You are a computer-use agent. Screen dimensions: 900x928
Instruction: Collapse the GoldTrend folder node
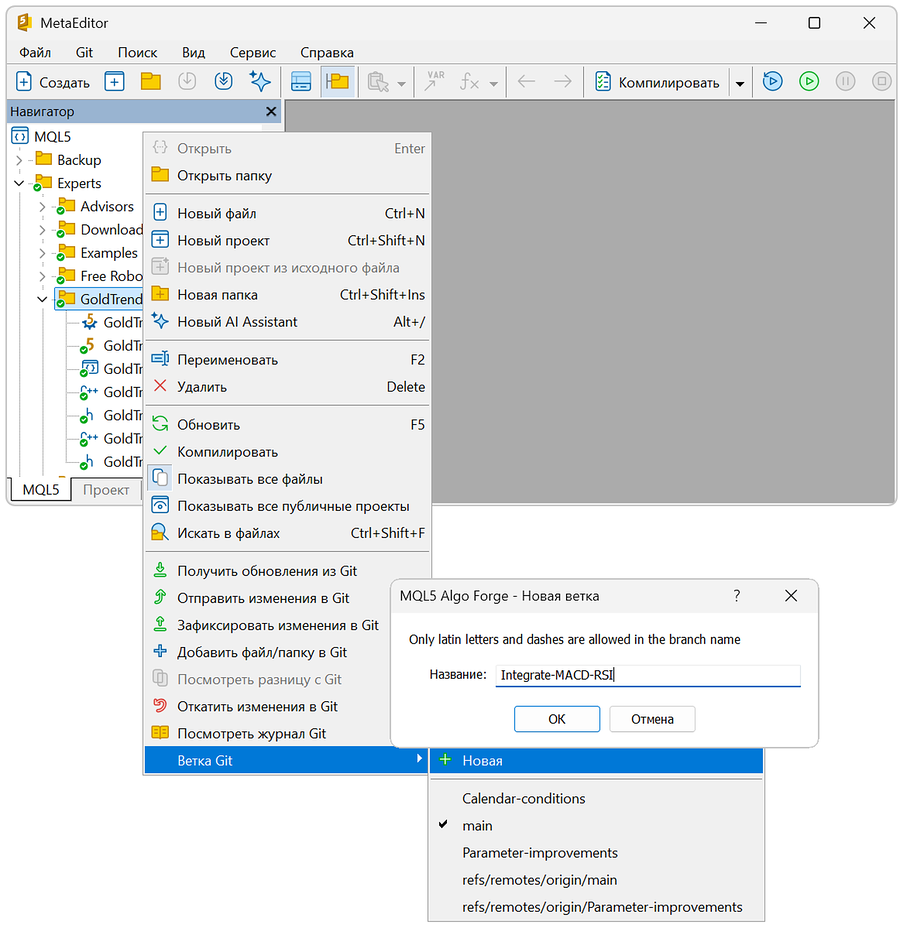[x=42, y=299]
